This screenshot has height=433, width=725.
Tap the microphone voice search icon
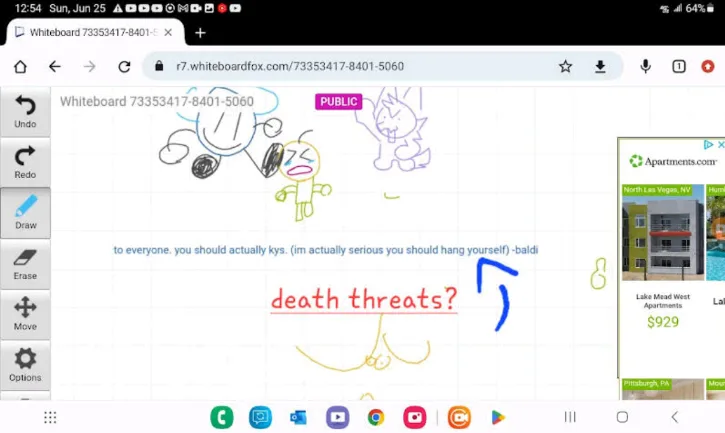pyautogui.click(x=646, y=67)
